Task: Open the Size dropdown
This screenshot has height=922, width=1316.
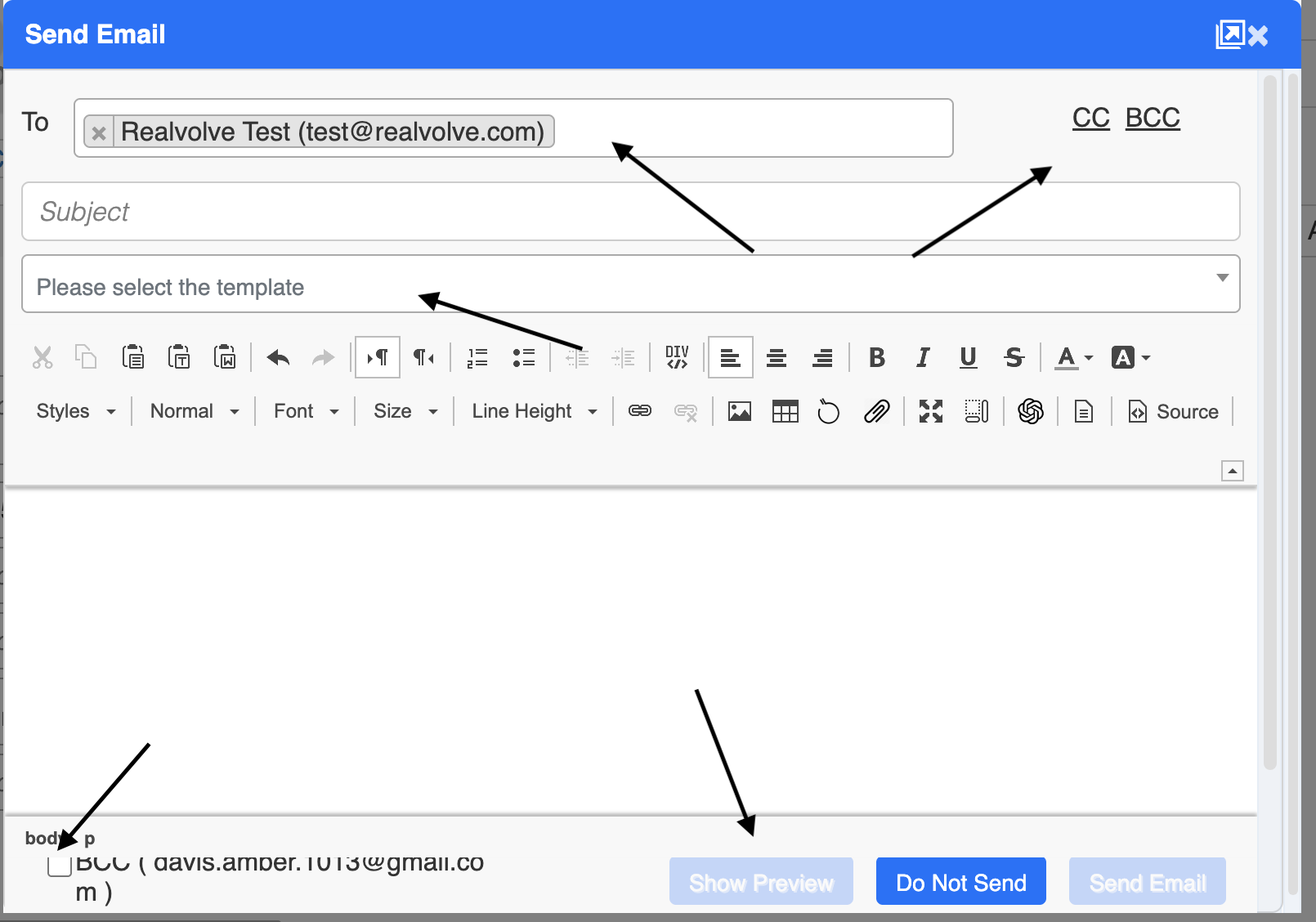Action: coord(403,411)
